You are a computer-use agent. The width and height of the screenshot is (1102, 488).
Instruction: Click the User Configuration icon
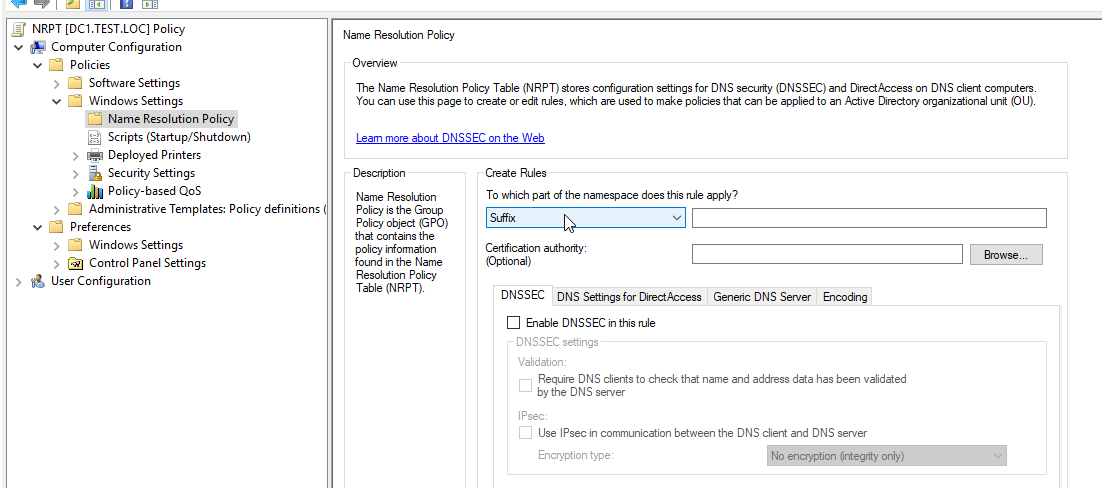coord(38,281)
